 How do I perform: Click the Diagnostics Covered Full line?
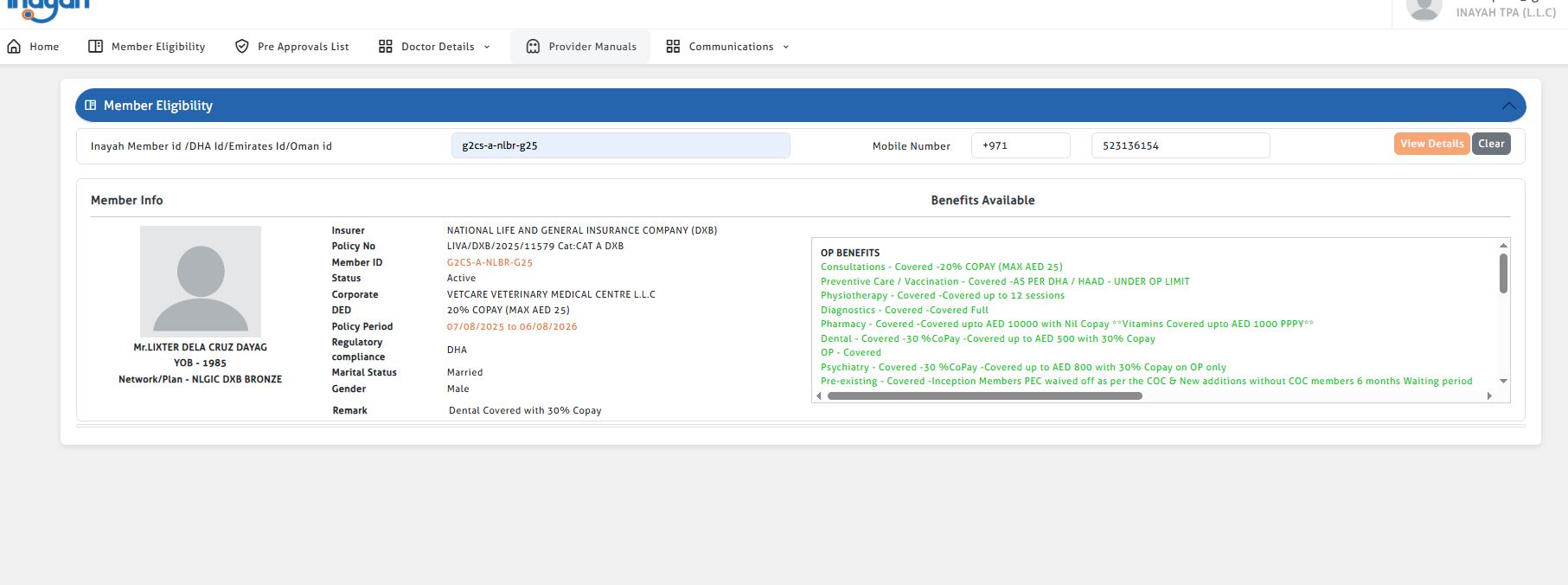click(905, 310)
